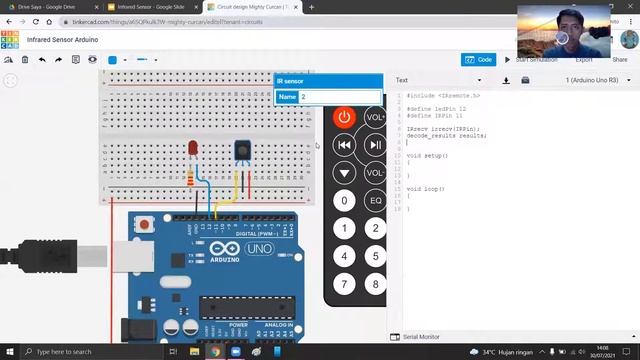The height and width of the screenshot is (360, 640).
Task: Click the Code button
Action: pyautogui.click(x=478, y=60)
